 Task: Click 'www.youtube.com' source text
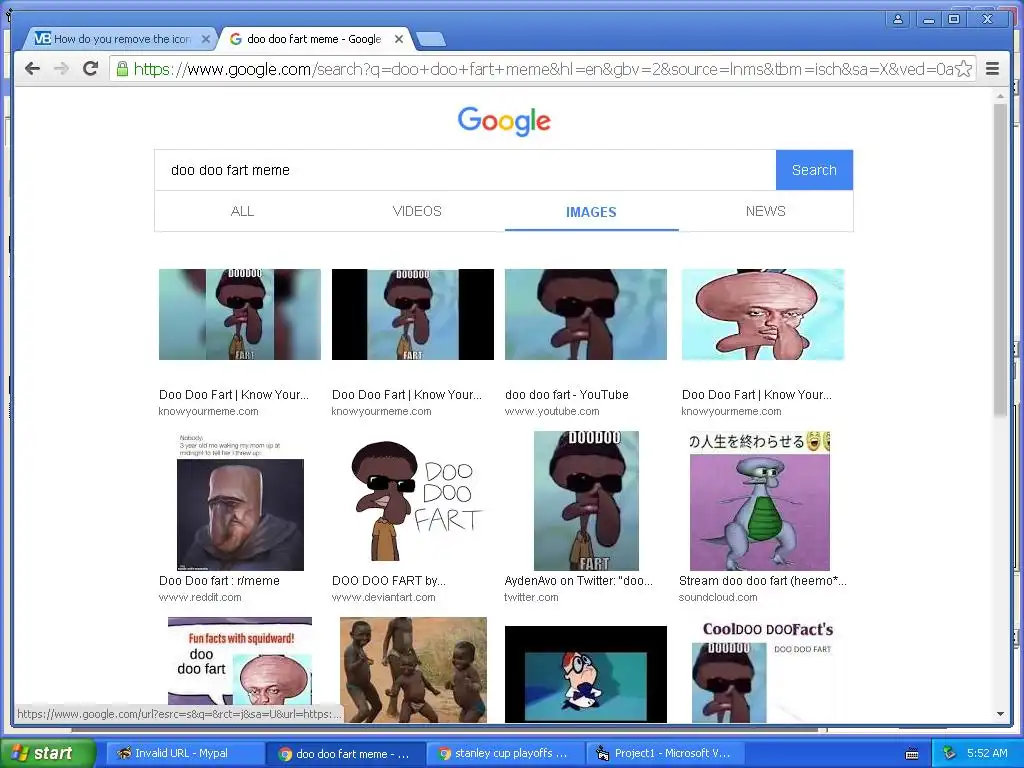tap(552, 411)
